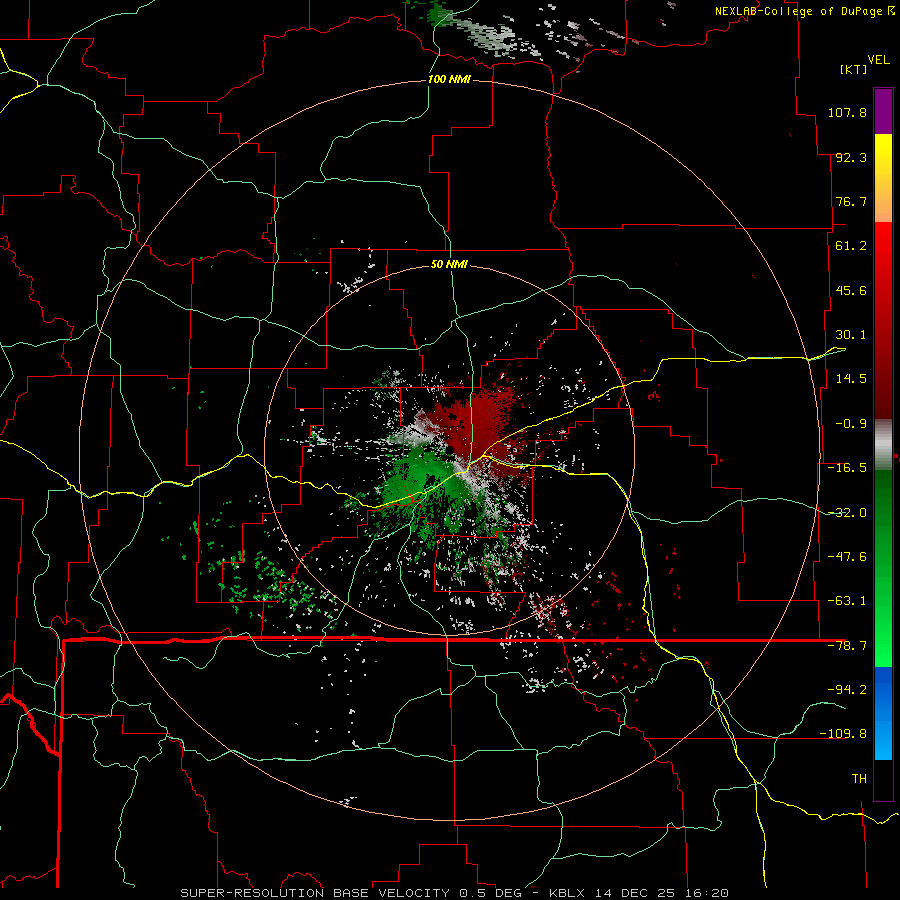Click the 76.7 velocity scale value
The width and height of the screenshot is (900, 900).
click(851, 201)
